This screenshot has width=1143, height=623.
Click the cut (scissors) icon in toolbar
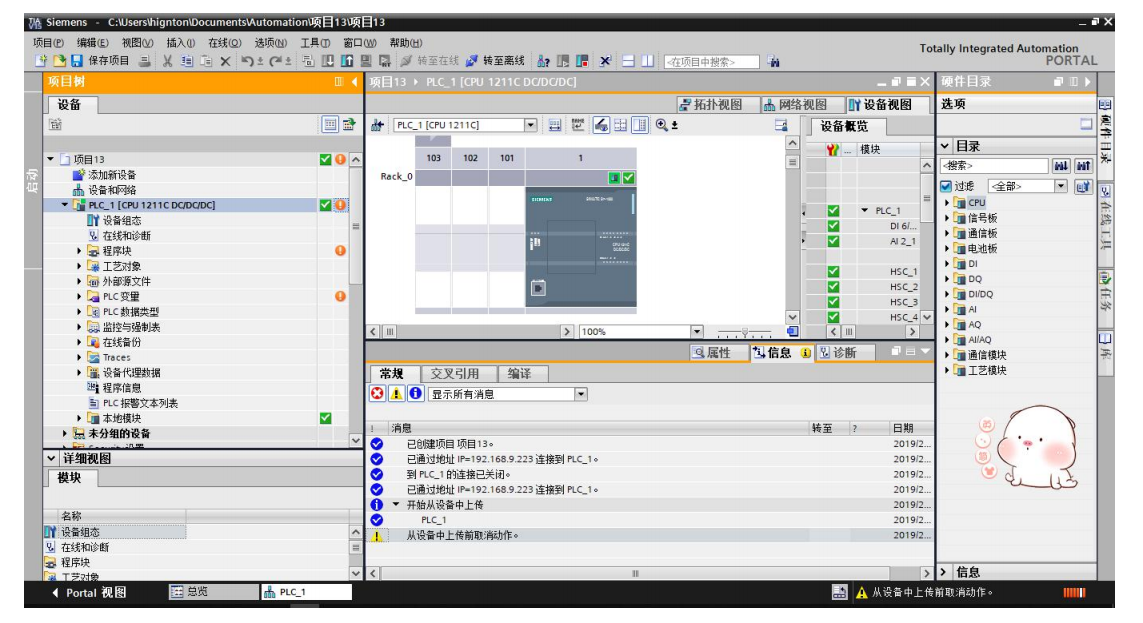coord(167,61)
